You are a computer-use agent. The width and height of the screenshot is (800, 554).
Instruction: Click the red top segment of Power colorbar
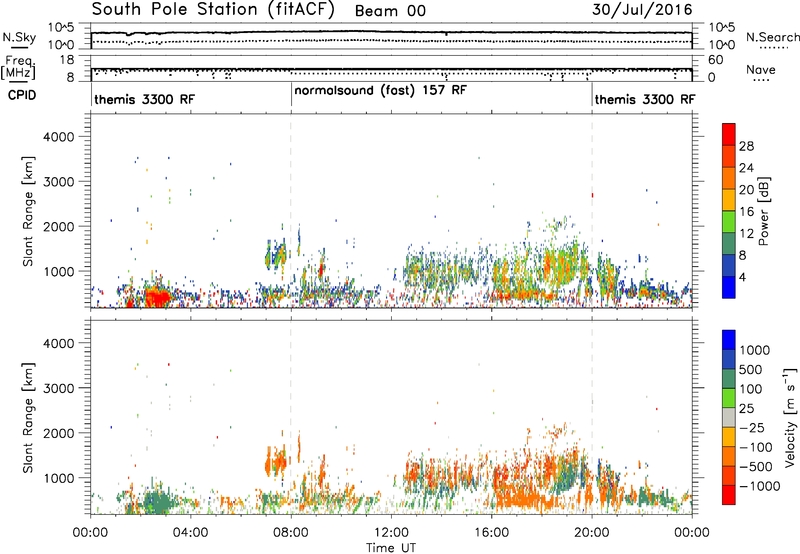tap(729, 135)
